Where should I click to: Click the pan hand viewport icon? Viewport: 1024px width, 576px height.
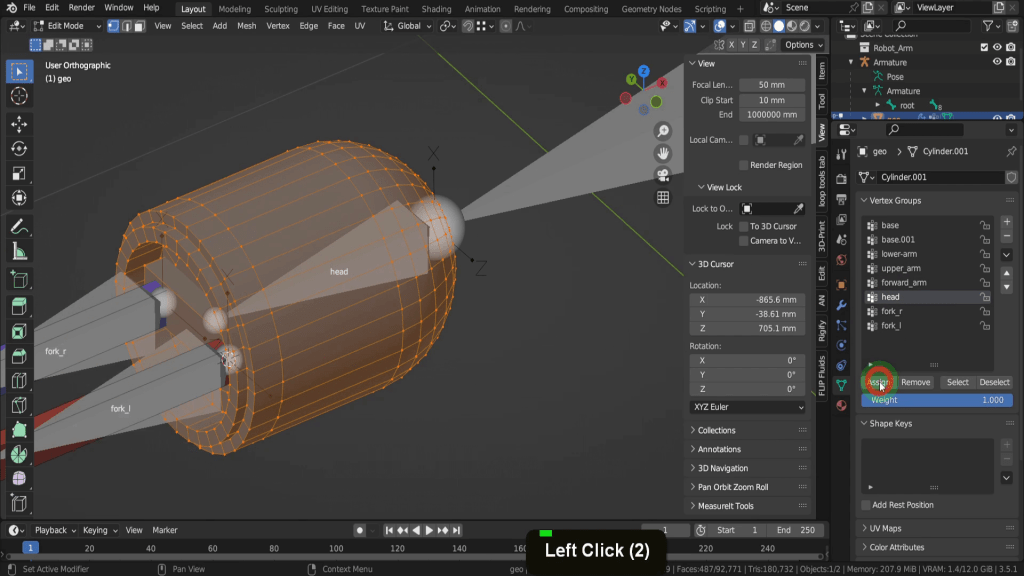662,153
